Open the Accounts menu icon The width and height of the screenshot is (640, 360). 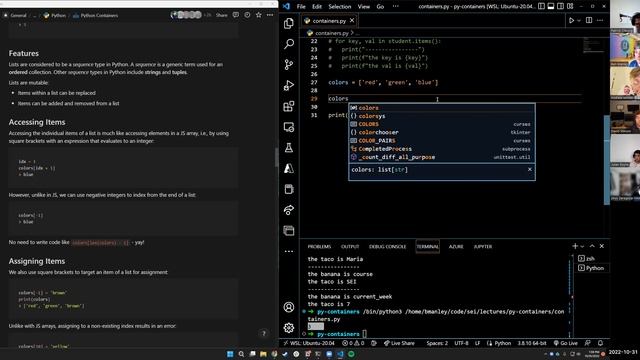pyautogui.click(x=289, y=307)
